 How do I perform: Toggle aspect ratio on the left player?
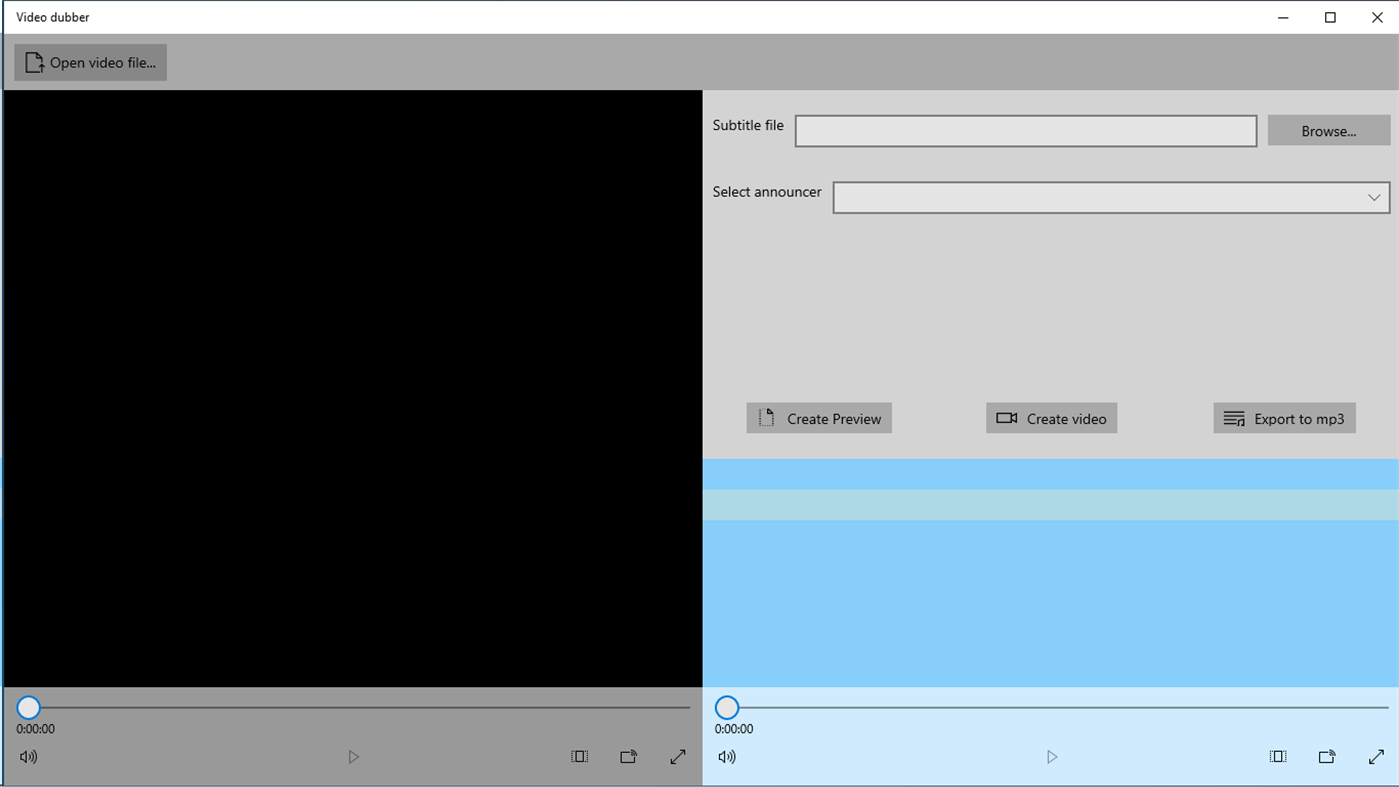pos(579,757)
